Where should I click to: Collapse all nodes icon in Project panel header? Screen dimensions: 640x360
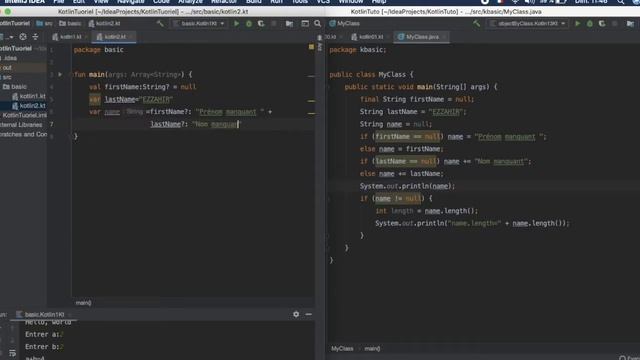[35, 37]
